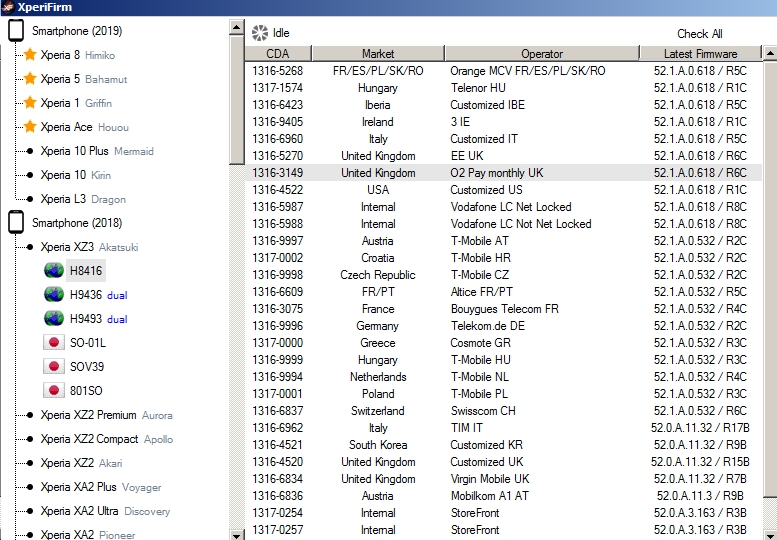Select the Virgin Mobile UK row
Screen dimensions: 777x540
pyautogui.click(x=503, y=479)
